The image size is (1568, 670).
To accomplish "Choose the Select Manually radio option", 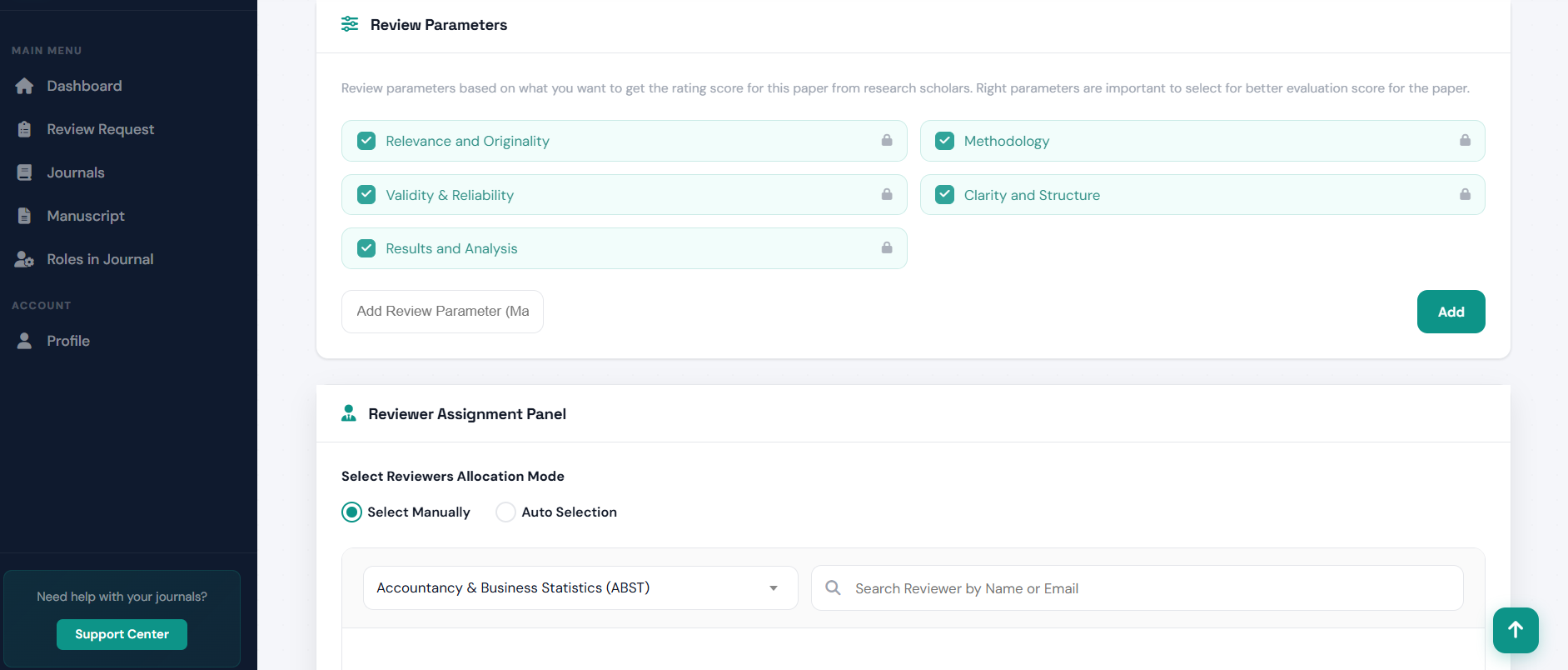I will [x=351, y=512].
